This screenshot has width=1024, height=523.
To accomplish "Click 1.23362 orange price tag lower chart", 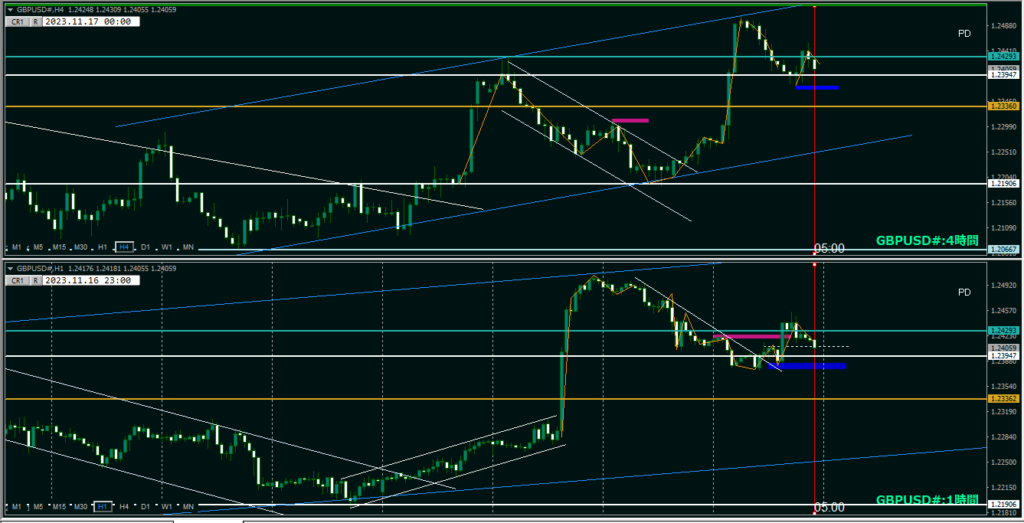I will pyautogui.click(x=1002, y=398).
